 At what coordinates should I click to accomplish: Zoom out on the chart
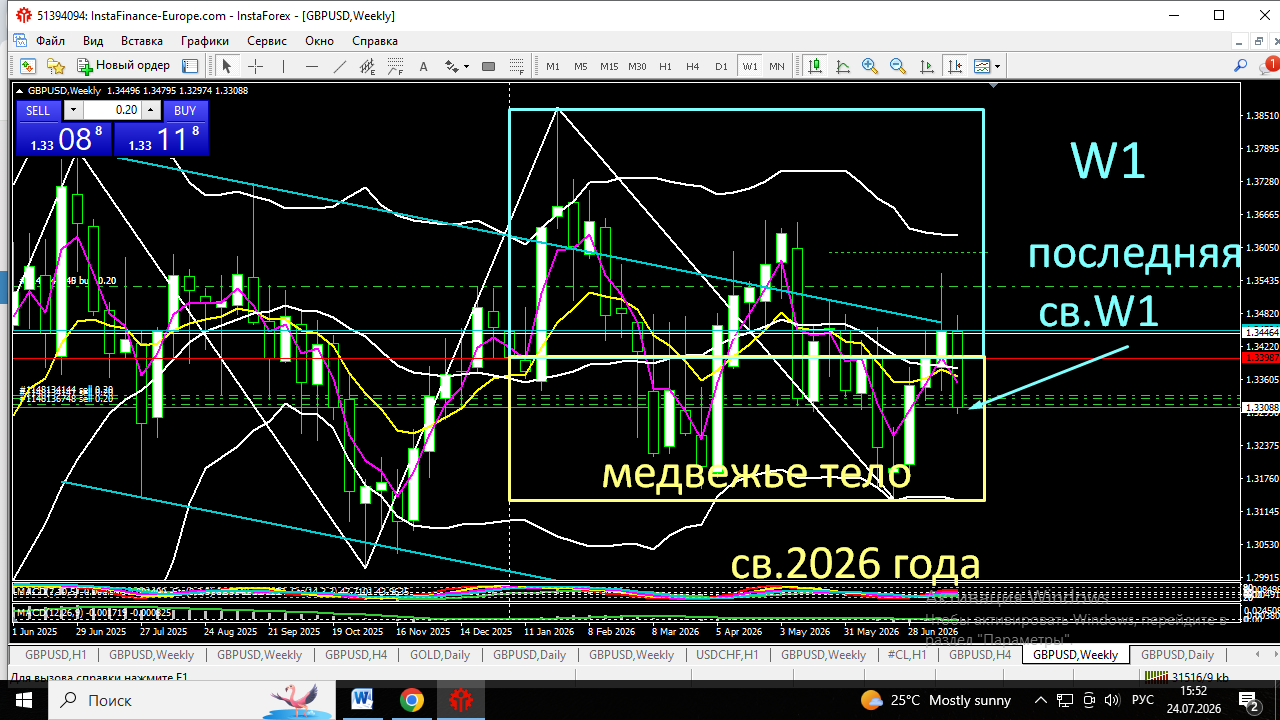pos(898,66)
